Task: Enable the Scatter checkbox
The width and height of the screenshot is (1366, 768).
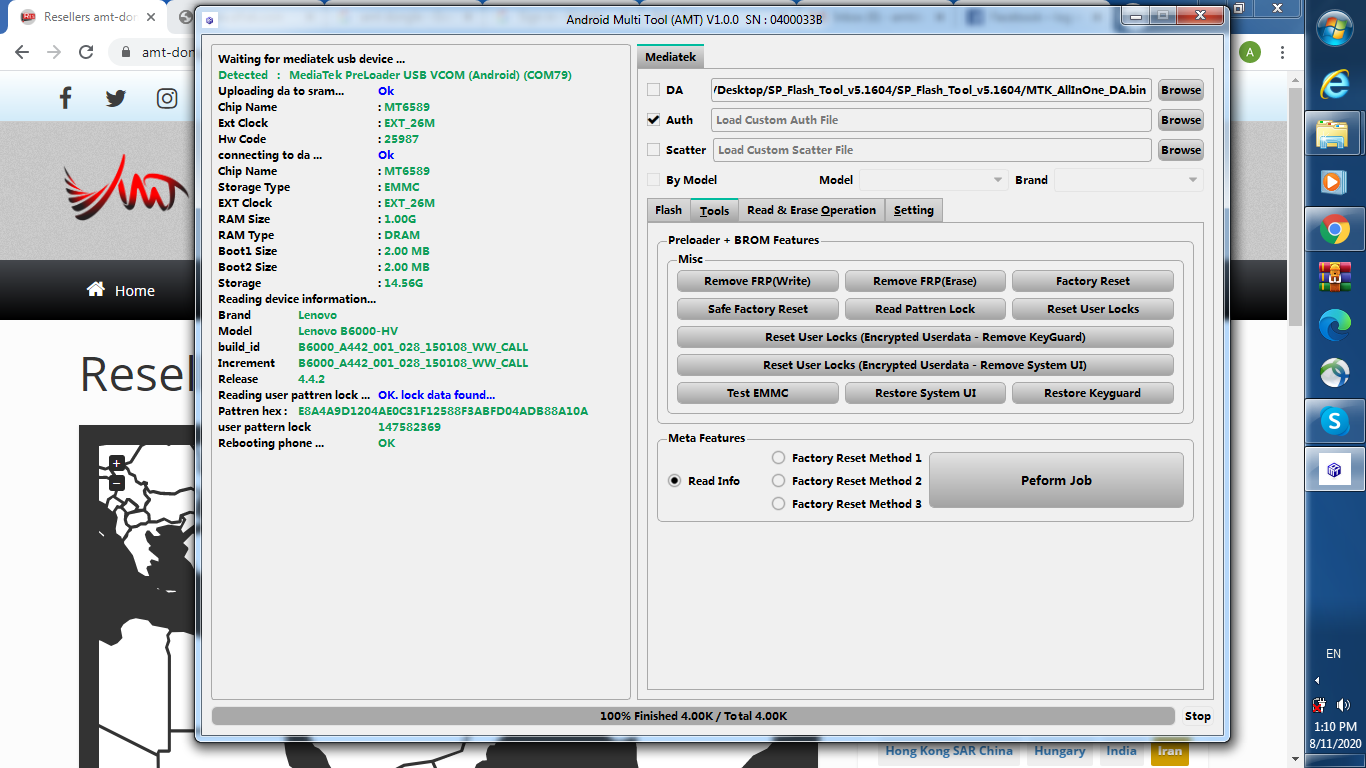Action: tap(653, 150)
